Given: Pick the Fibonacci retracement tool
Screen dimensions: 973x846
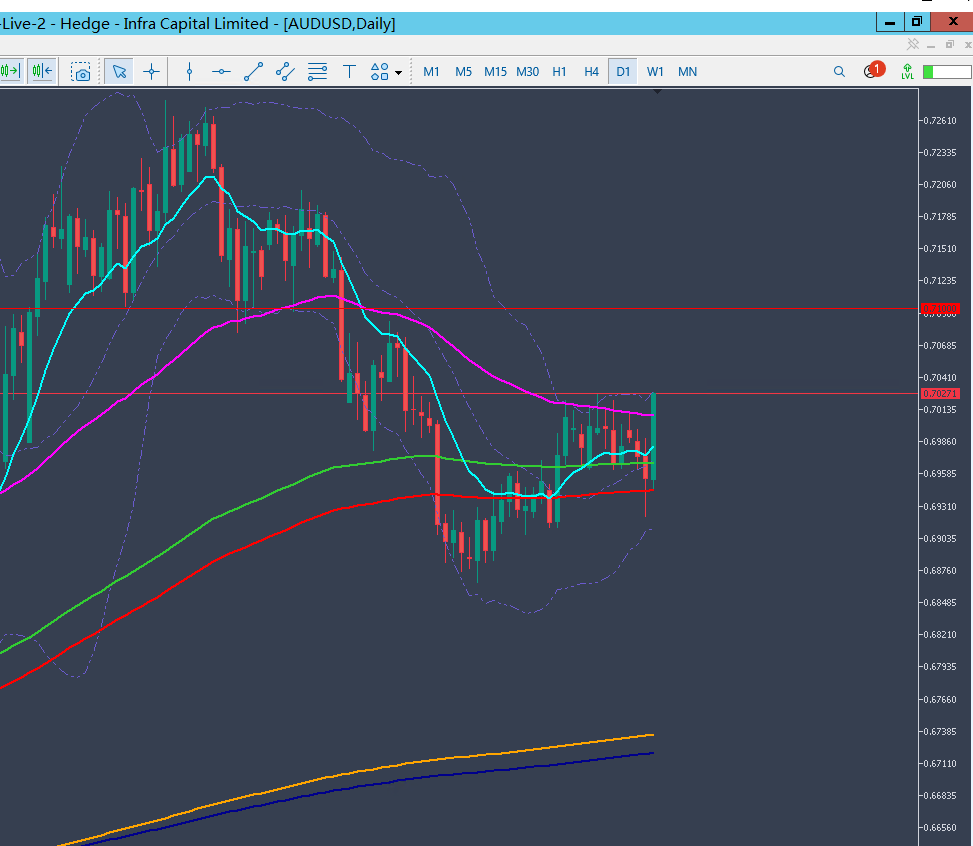Looking at the screenshot, I should tap(317, 72).
